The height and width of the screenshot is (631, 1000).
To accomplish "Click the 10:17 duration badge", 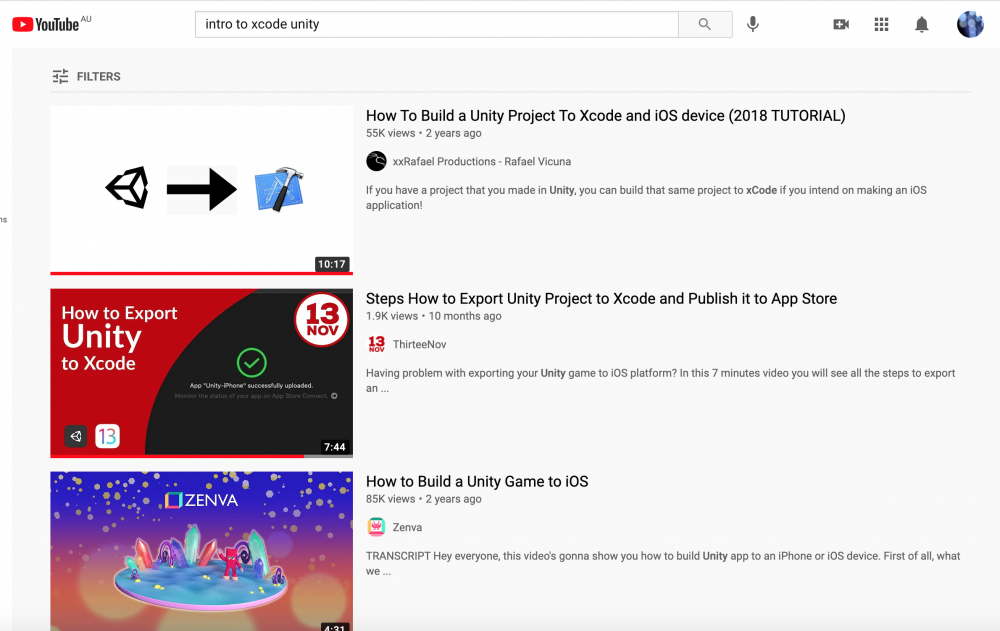I will (x=332, y=264).
